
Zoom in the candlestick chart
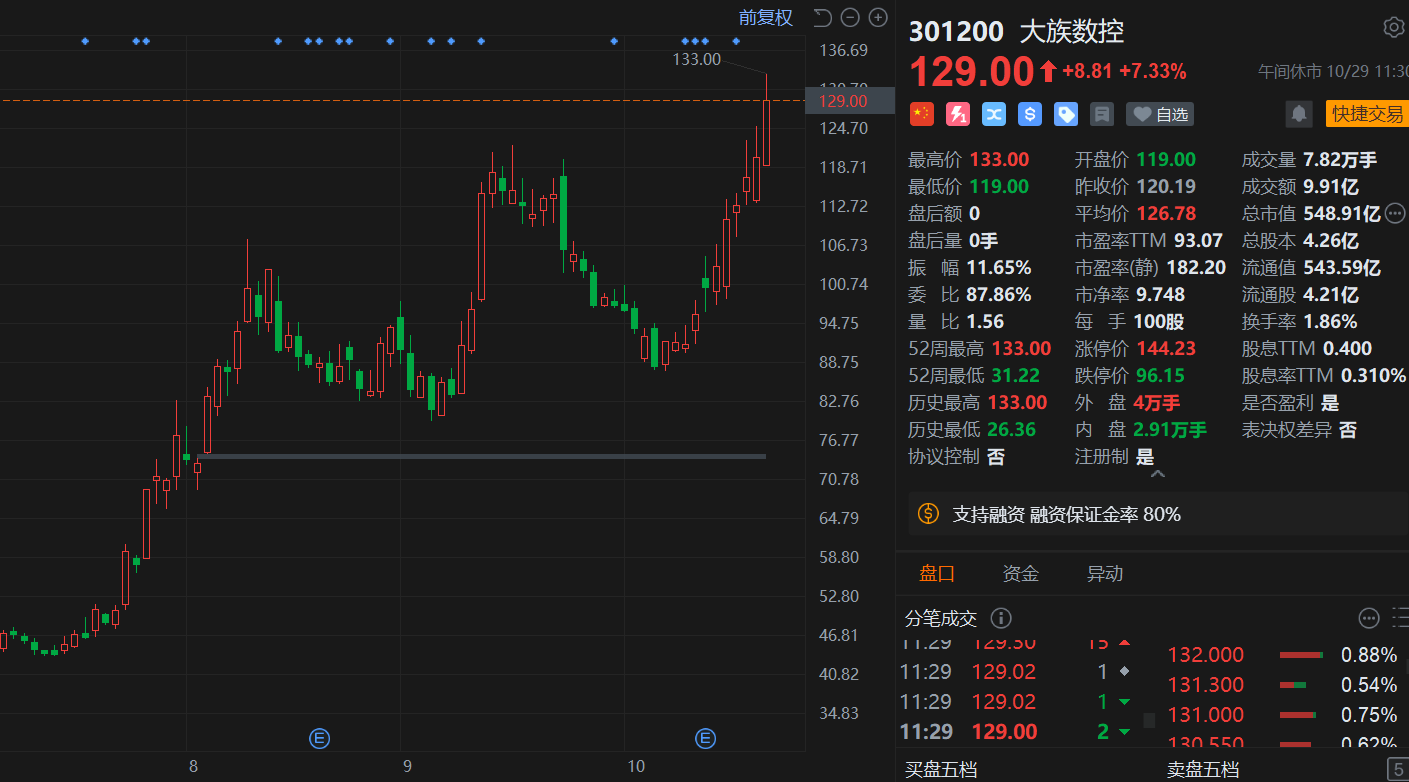pyautogui.click(x=878, y=17)
